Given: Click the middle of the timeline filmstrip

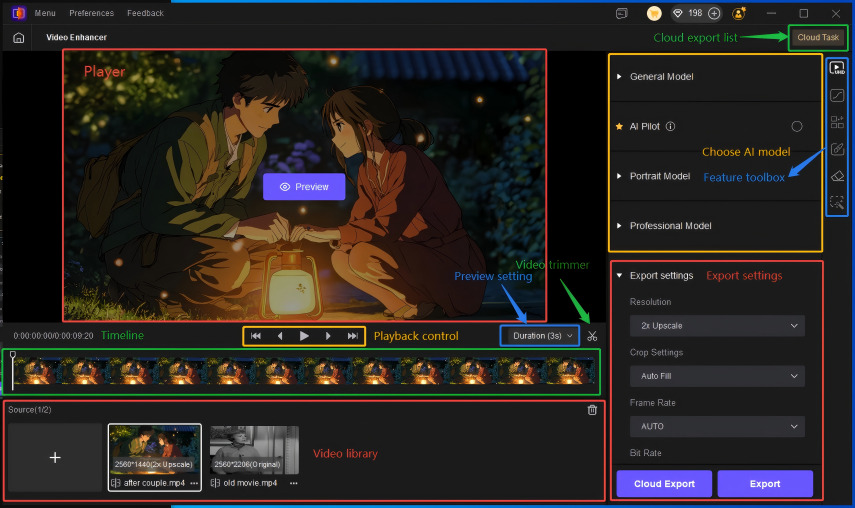Looking at the screenshot, I should tap(304, 372).
